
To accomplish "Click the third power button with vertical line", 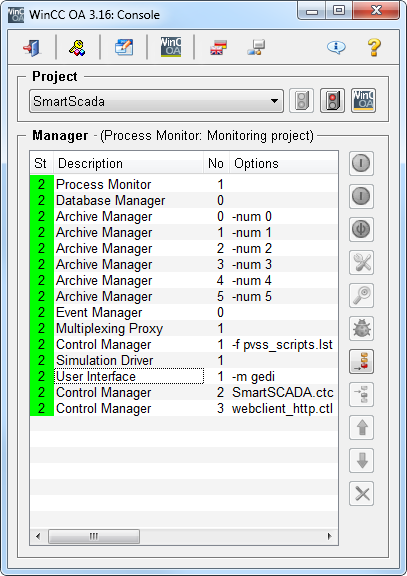I will pos(361,229).
